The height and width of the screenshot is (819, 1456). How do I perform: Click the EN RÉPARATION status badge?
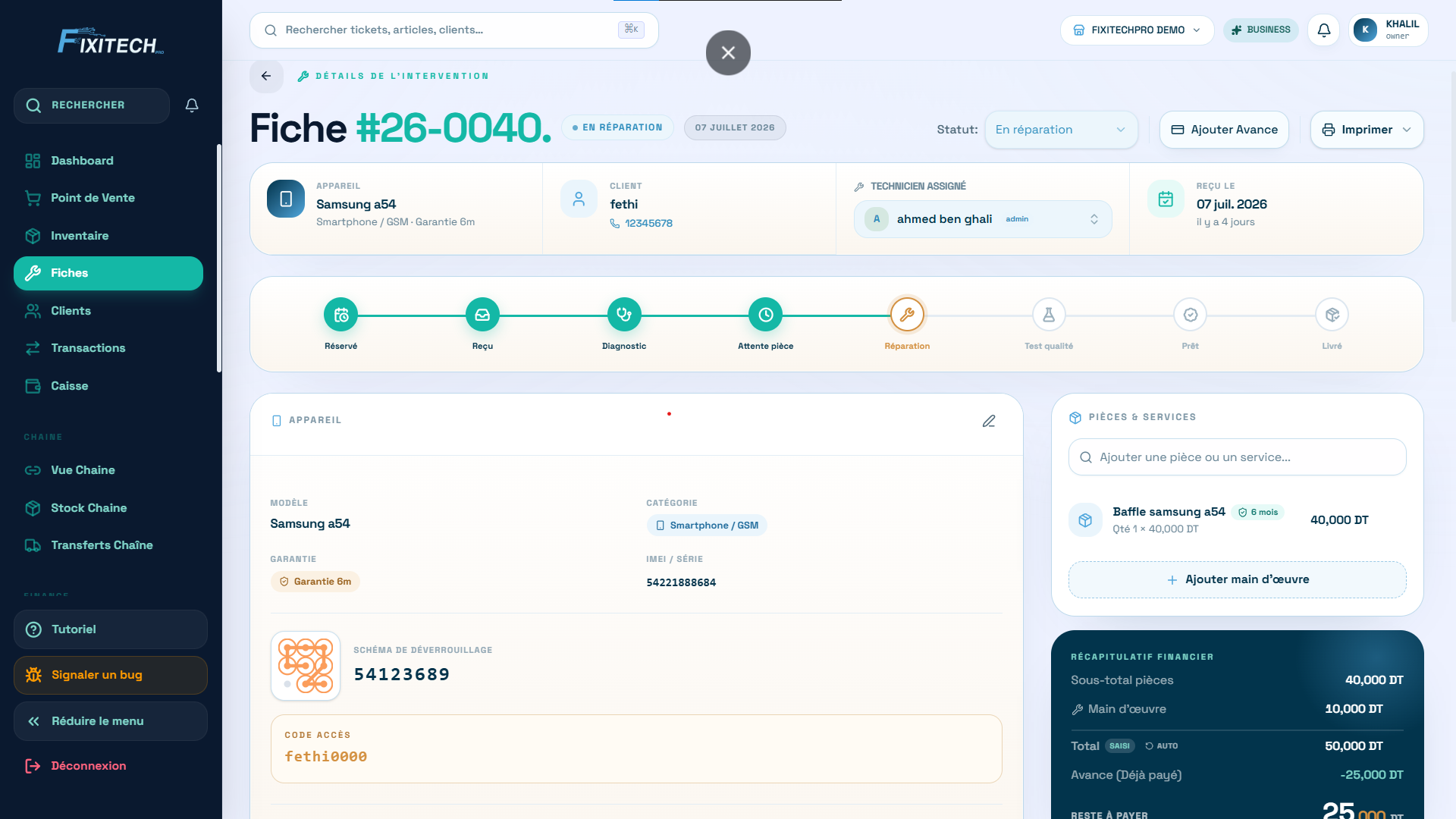617,127
